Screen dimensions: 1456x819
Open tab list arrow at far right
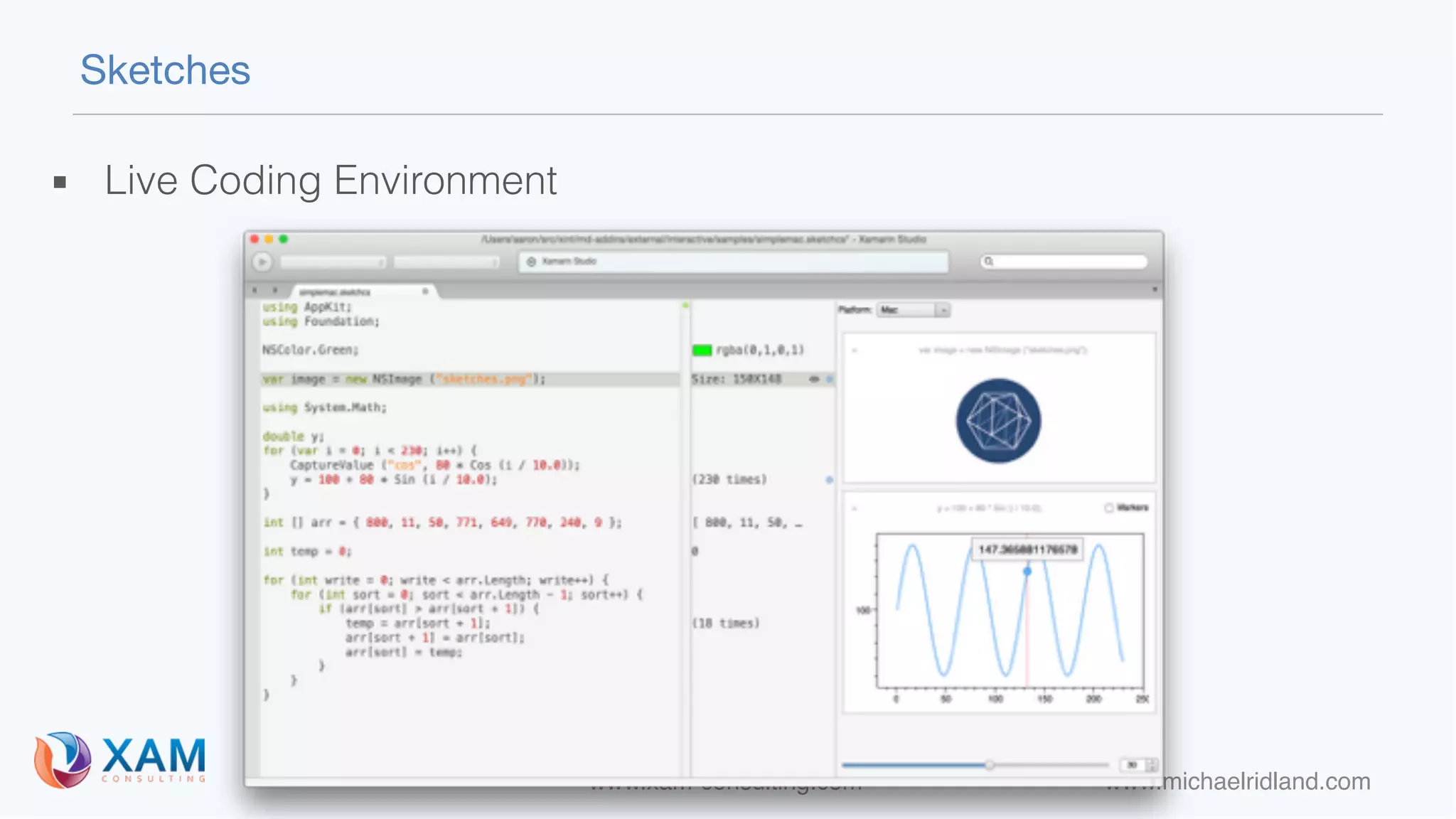click(1155, 290)
